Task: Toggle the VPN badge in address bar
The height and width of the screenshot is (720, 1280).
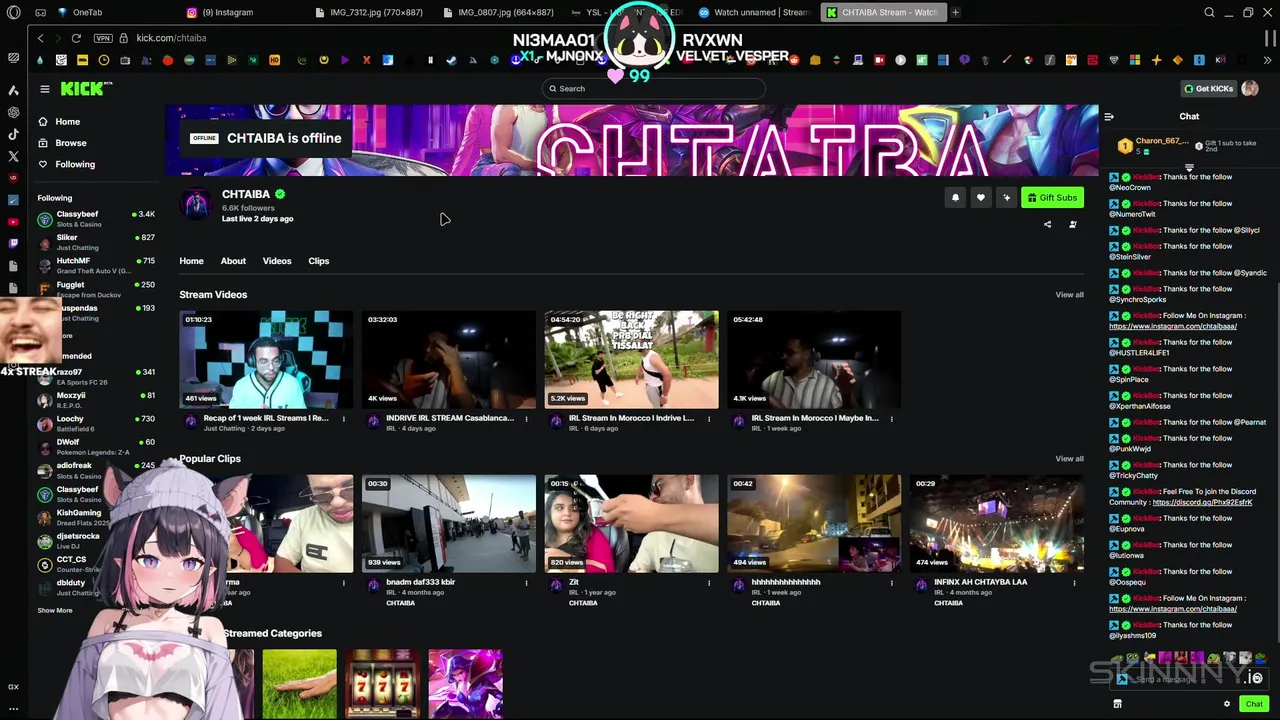Action: tap(103, 38)
